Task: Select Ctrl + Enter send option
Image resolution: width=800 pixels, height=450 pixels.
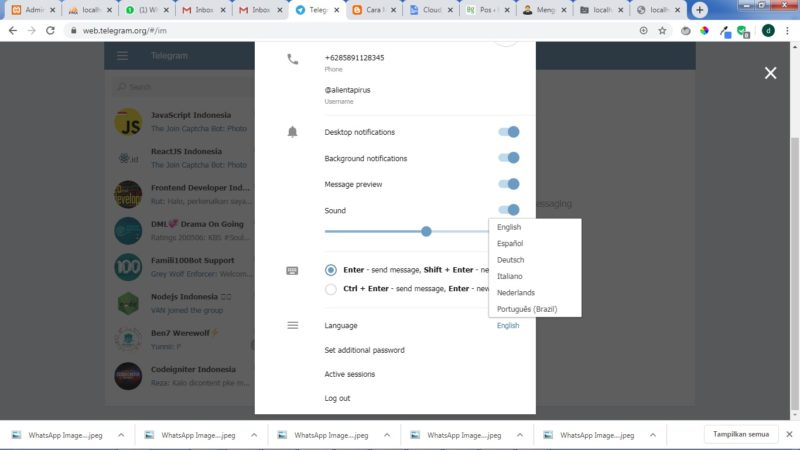Action: (x=331, y=289)
